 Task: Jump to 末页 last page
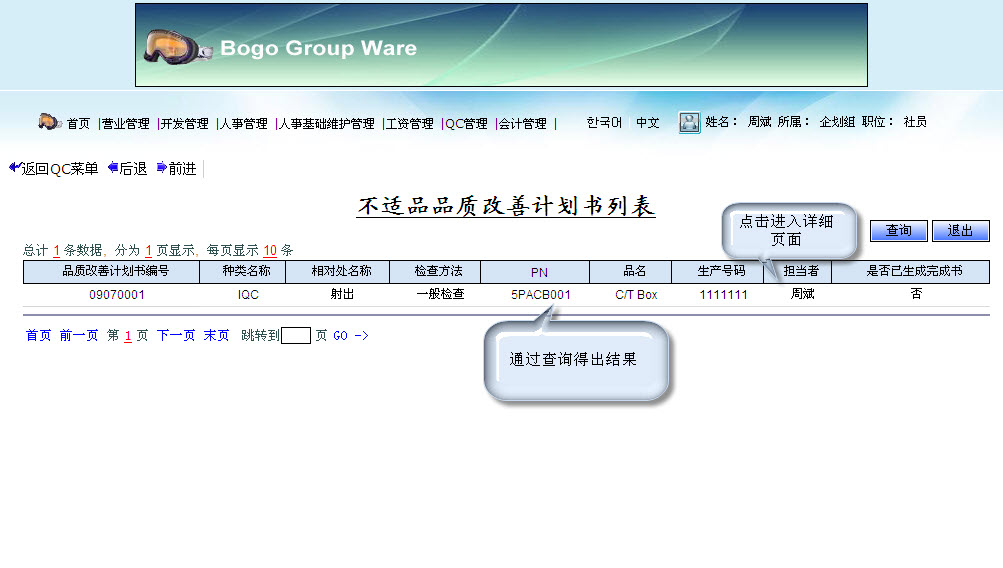216,336
